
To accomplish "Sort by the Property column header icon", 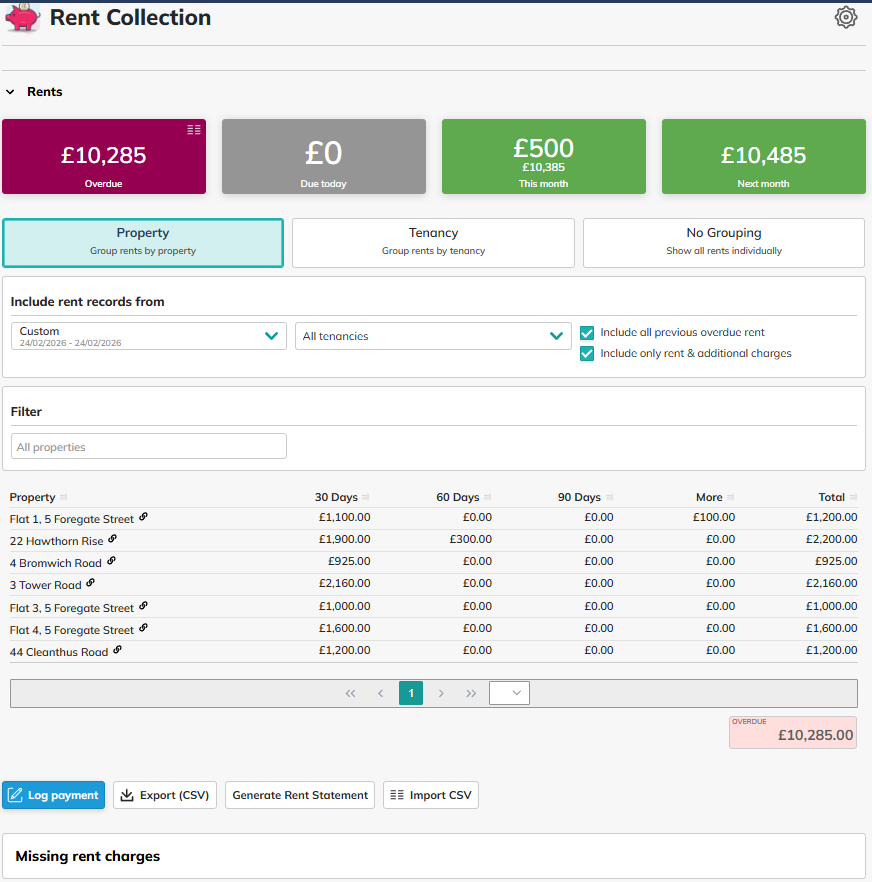I will pos(64,497).
